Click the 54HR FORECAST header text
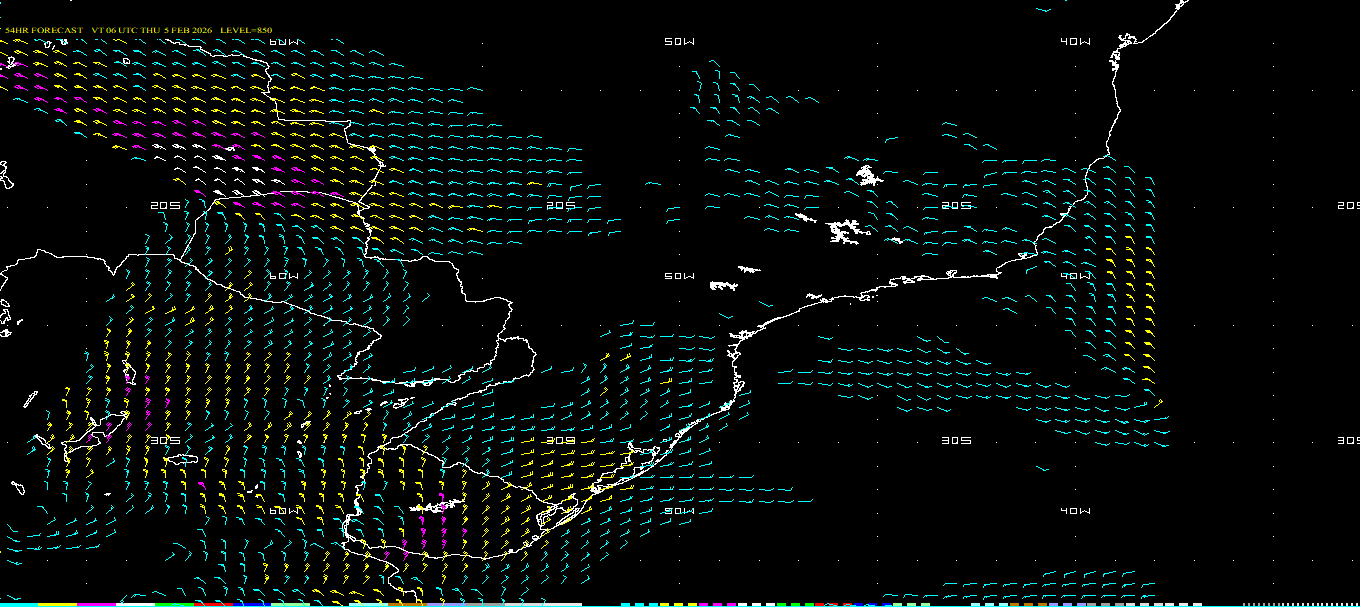 click(x=44, y=30)
